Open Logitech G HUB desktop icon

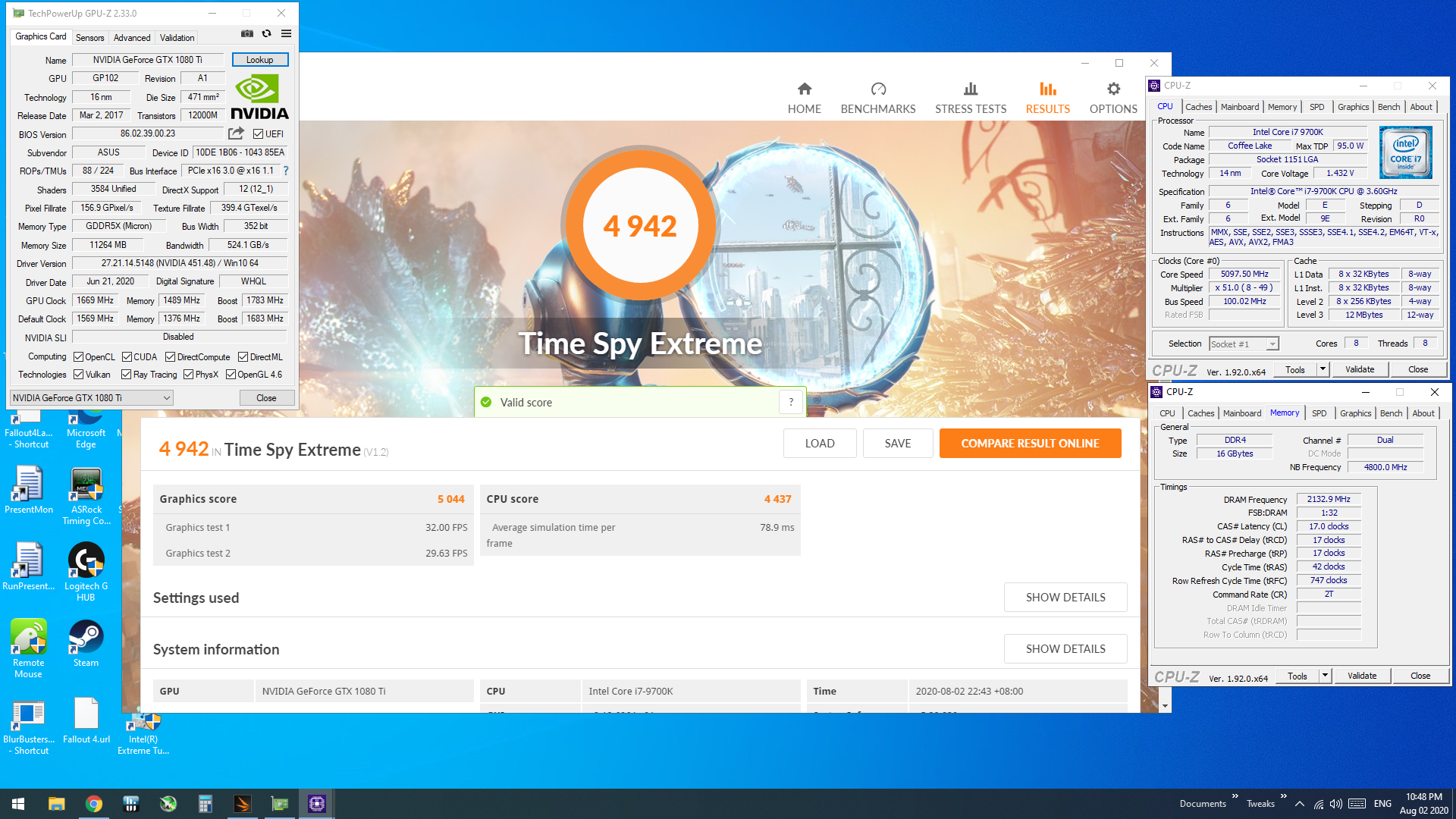(86, 572)
